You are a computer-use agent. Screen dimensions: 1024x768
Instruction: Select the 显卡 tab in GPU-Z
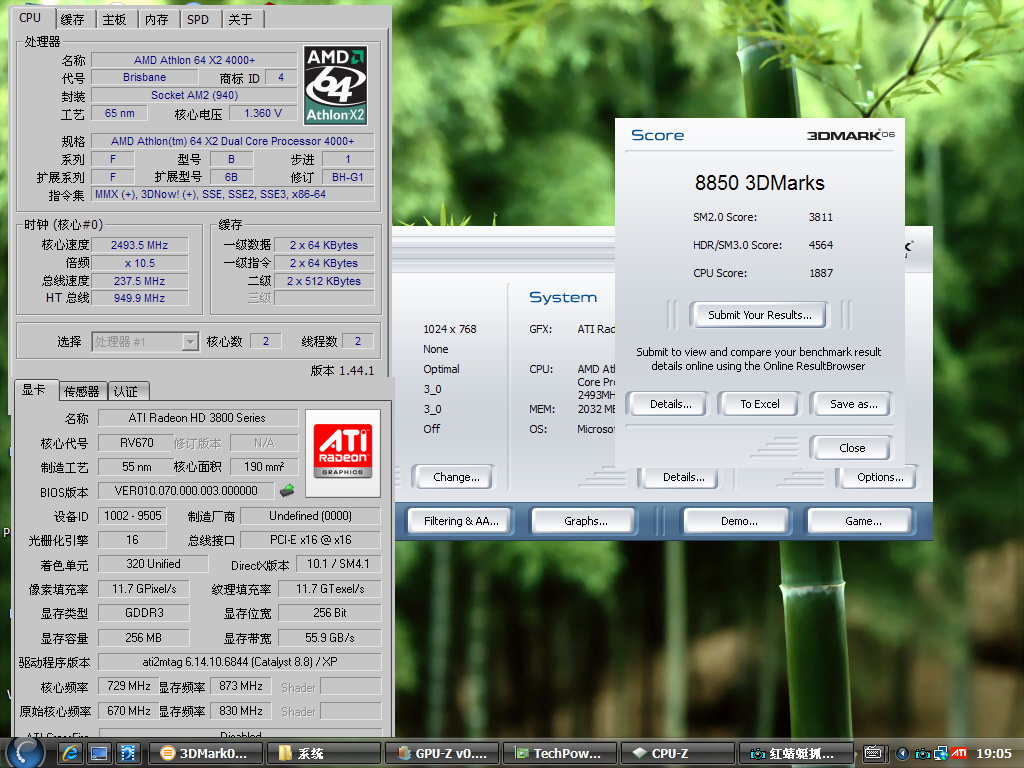point(34,390)
